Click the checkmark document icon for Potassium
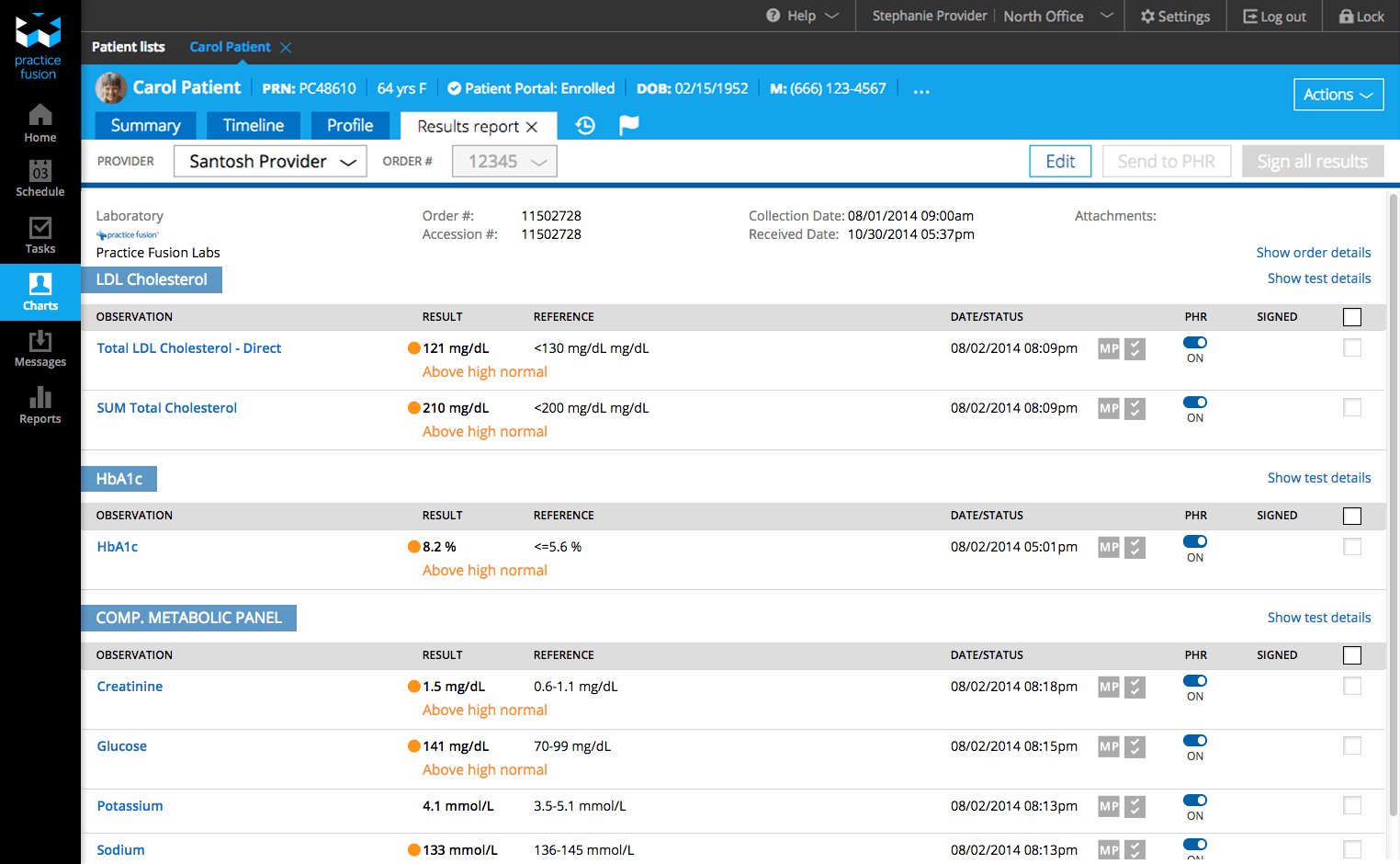The width and height of the screenshot is (1400, 864). pos(1135,807)
